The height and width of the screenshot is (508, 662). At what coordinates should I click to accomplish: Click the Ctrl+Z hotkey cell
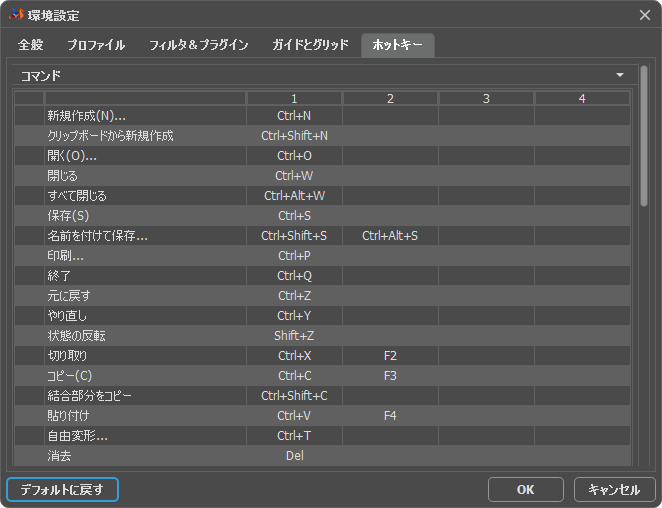294,296
